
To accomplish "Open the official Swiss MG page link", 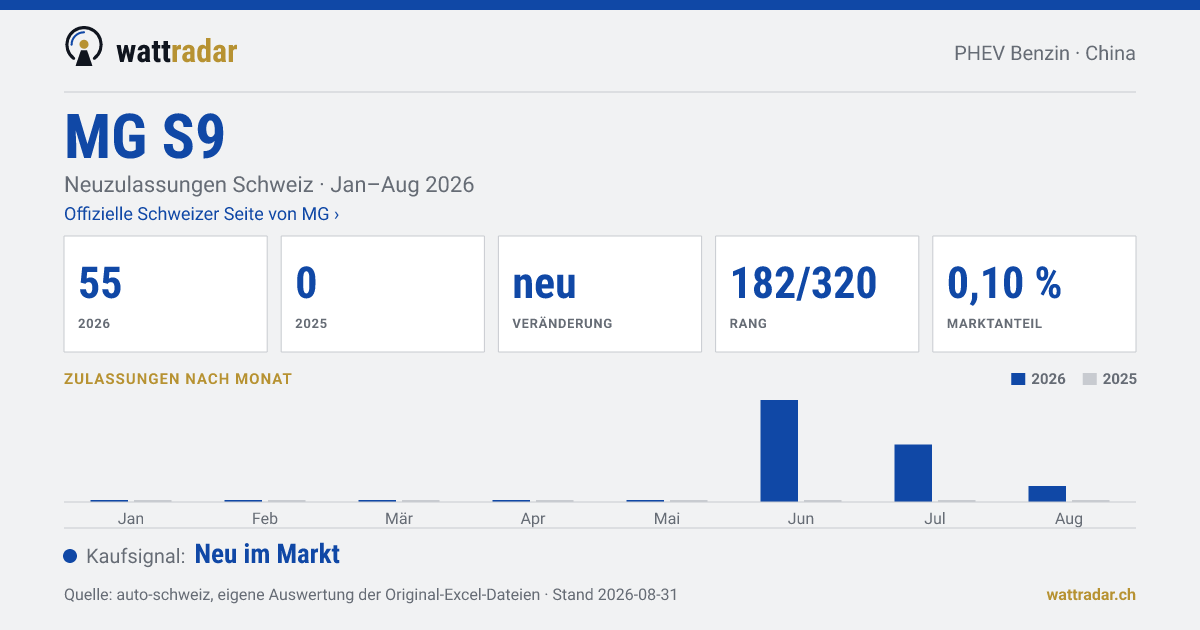I will tap(201, 214).
